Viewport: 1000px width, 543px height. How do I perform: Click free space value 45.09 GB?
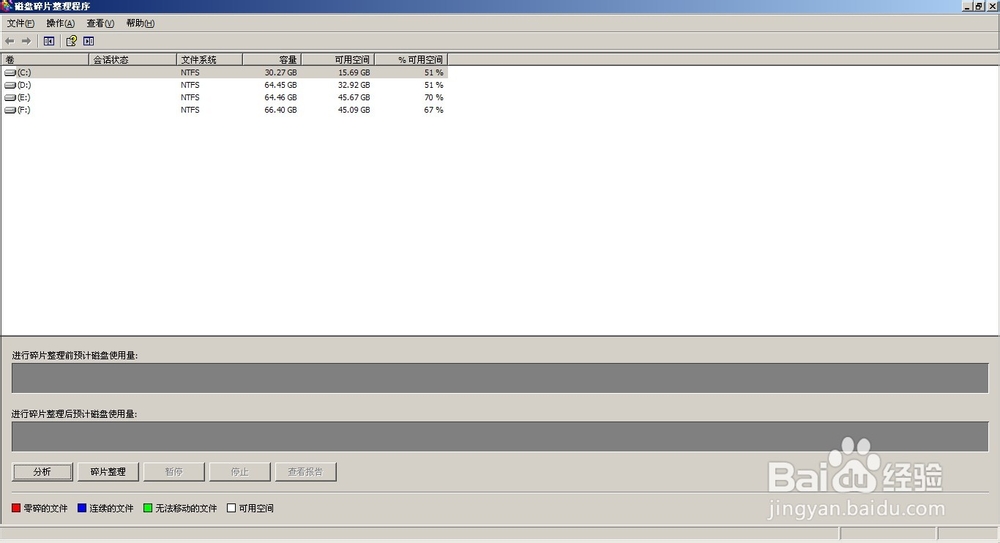354,110
